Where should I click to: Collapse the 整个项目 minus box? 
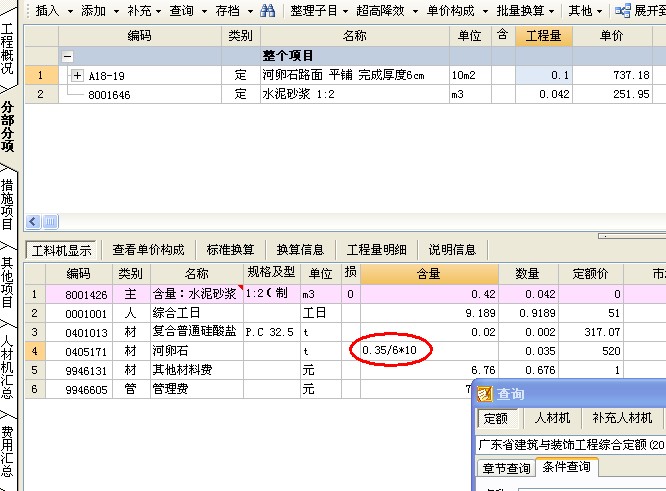[67, 56]
